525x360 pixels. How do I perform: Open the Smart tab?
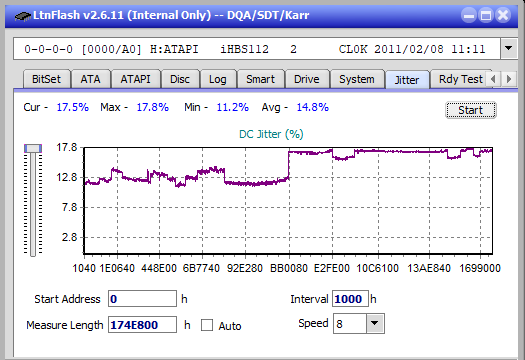coord(260,79)
